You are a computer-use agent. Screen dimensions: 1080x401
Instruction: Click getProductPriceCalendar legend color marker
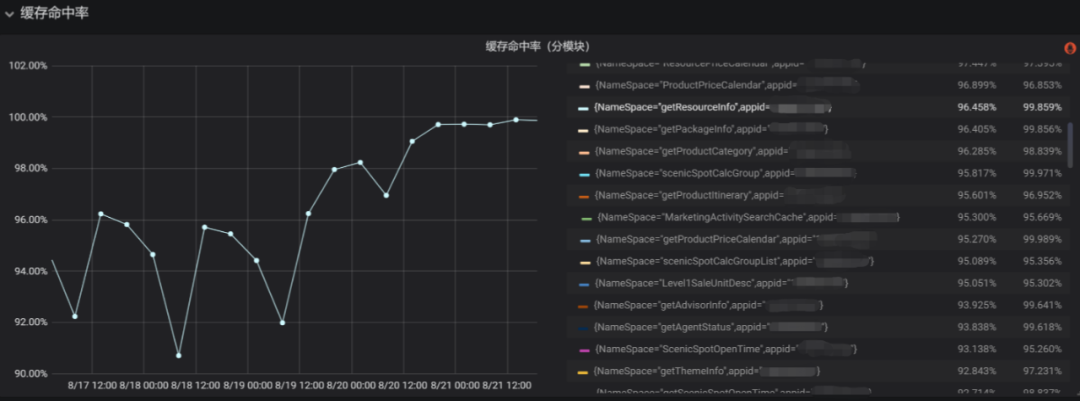pos(584,240)
